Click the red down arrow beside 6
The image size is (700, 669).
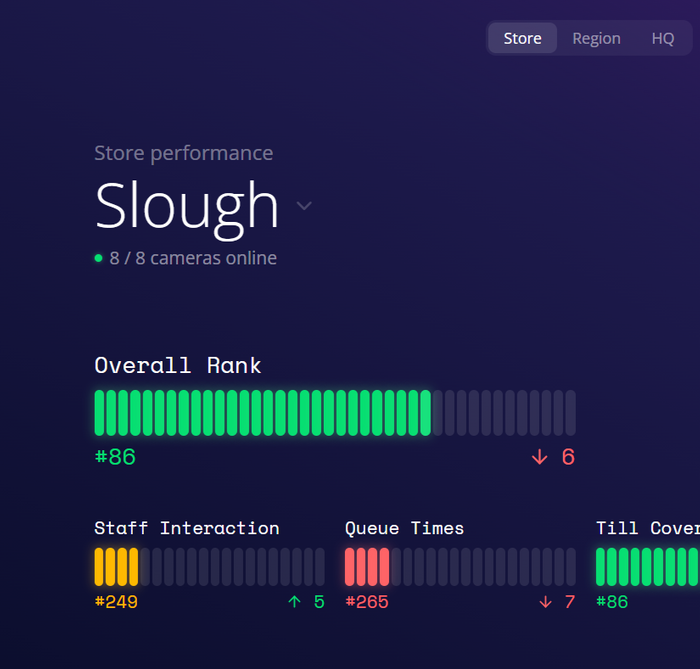[x=540, y=457]
